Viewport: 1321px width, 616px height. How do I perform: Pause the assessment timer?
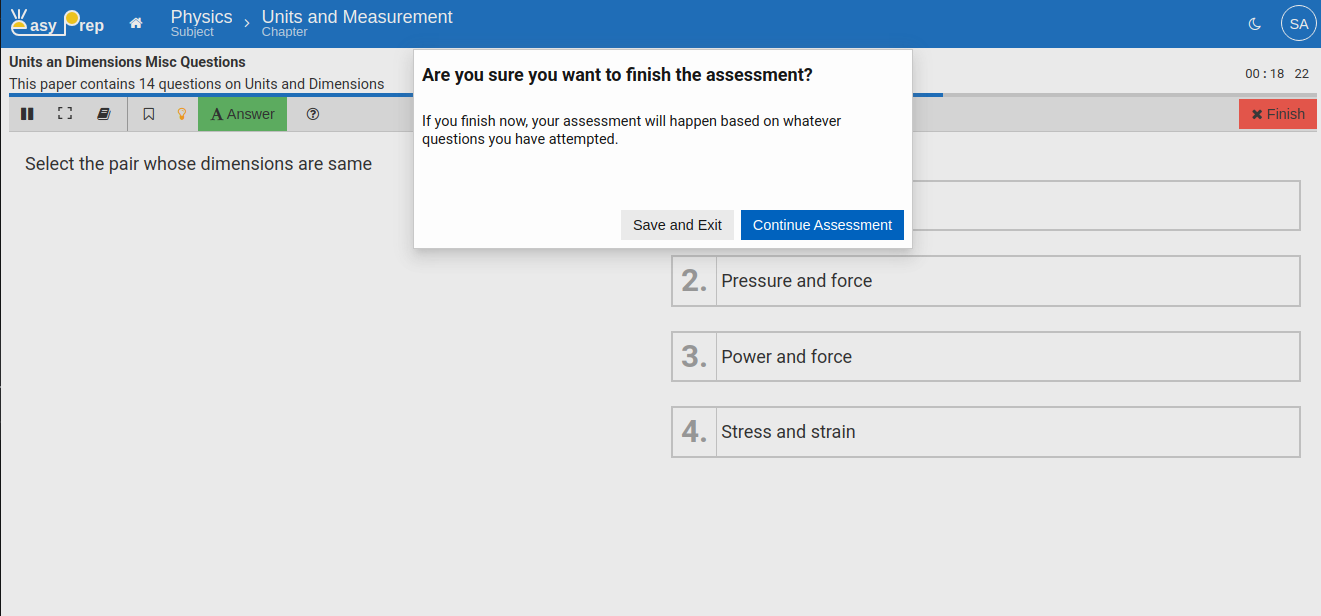(x=27, y=113)
